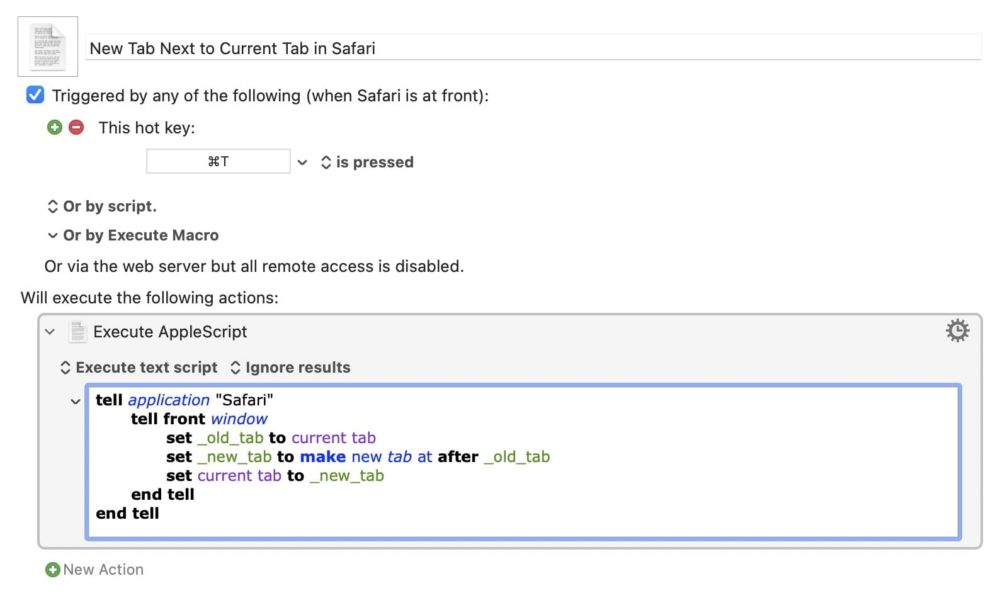Click the Execute AppleScript script icon
Viewport: 1000px width, 598px height.
click(78, 332)
